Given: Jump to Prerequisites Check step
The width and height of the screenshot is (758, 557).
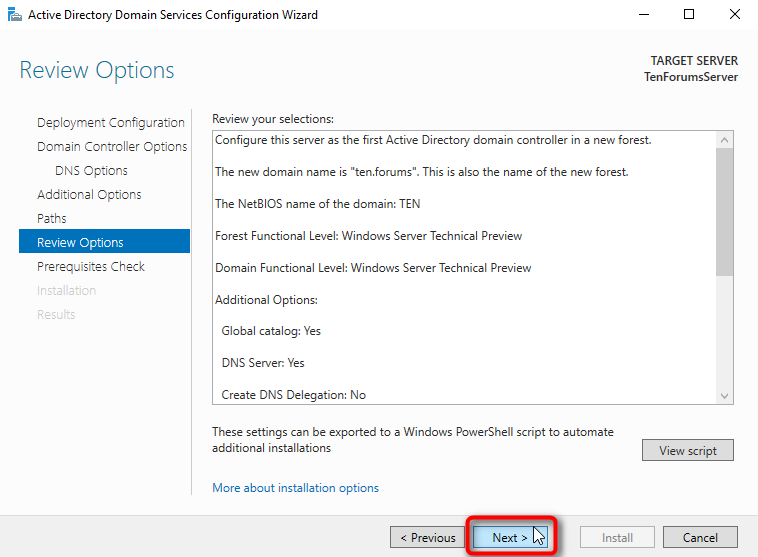Looking at the screenshot, I should 90,266.
